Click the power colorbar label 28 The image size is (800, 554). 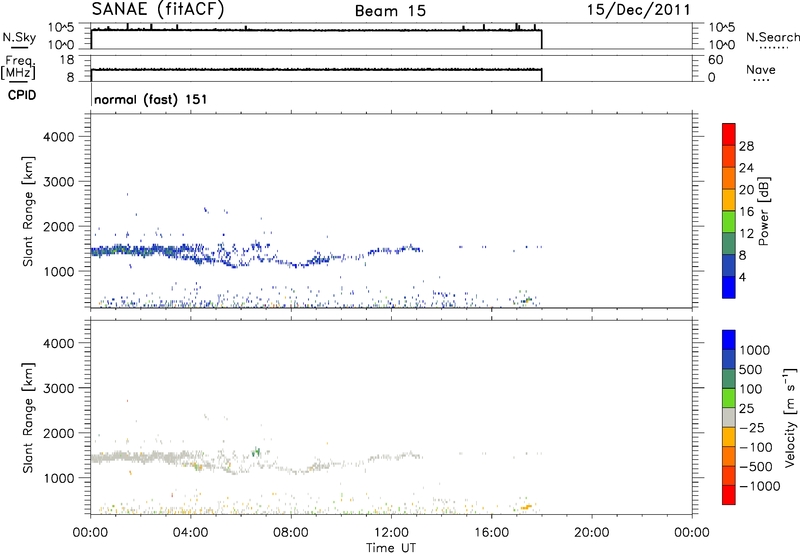point(746,146)
